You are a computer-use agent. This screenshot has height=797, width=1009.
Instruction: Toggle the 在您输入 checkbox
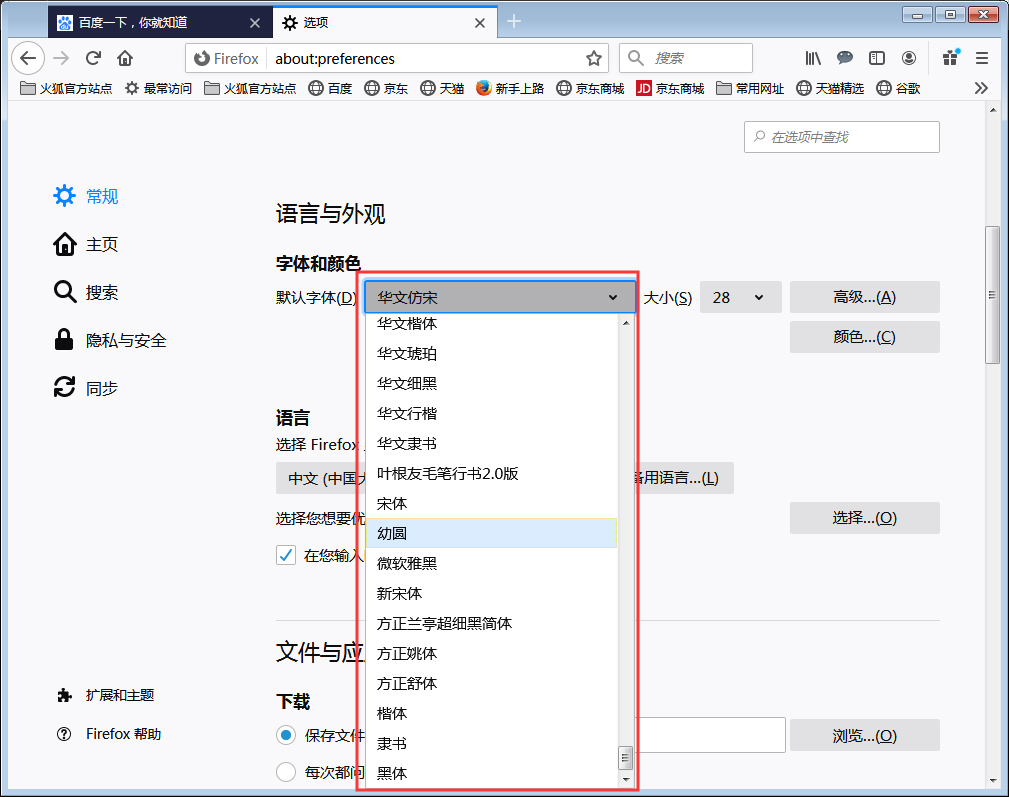285,556
